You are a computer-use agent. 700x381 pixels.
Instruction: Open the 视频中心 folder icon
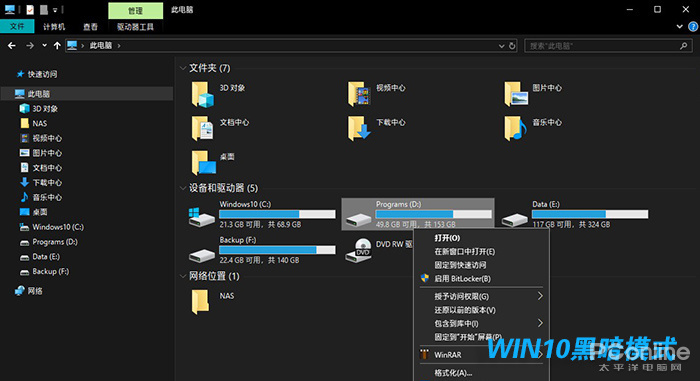(359, 94)
